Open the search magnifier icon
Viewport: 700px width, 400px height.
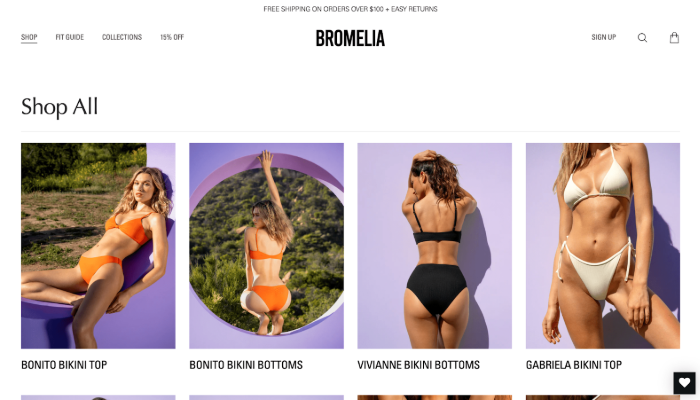click(642, 38)
